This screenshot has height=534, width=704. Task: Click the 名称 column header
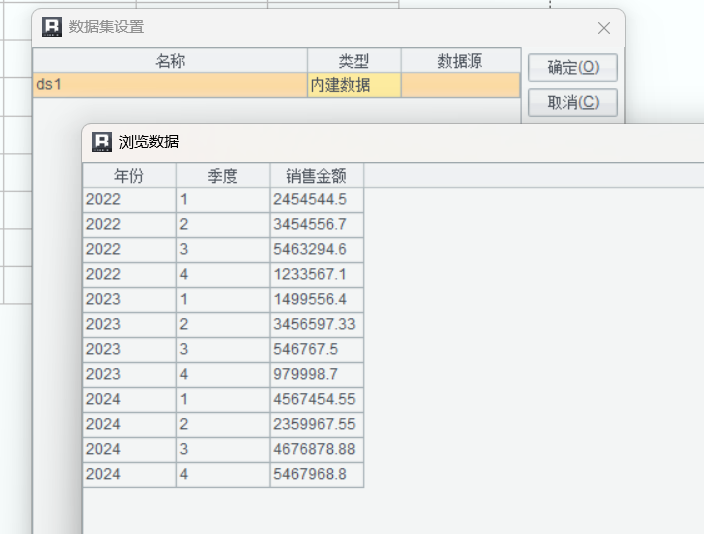[x=170, y=61]
